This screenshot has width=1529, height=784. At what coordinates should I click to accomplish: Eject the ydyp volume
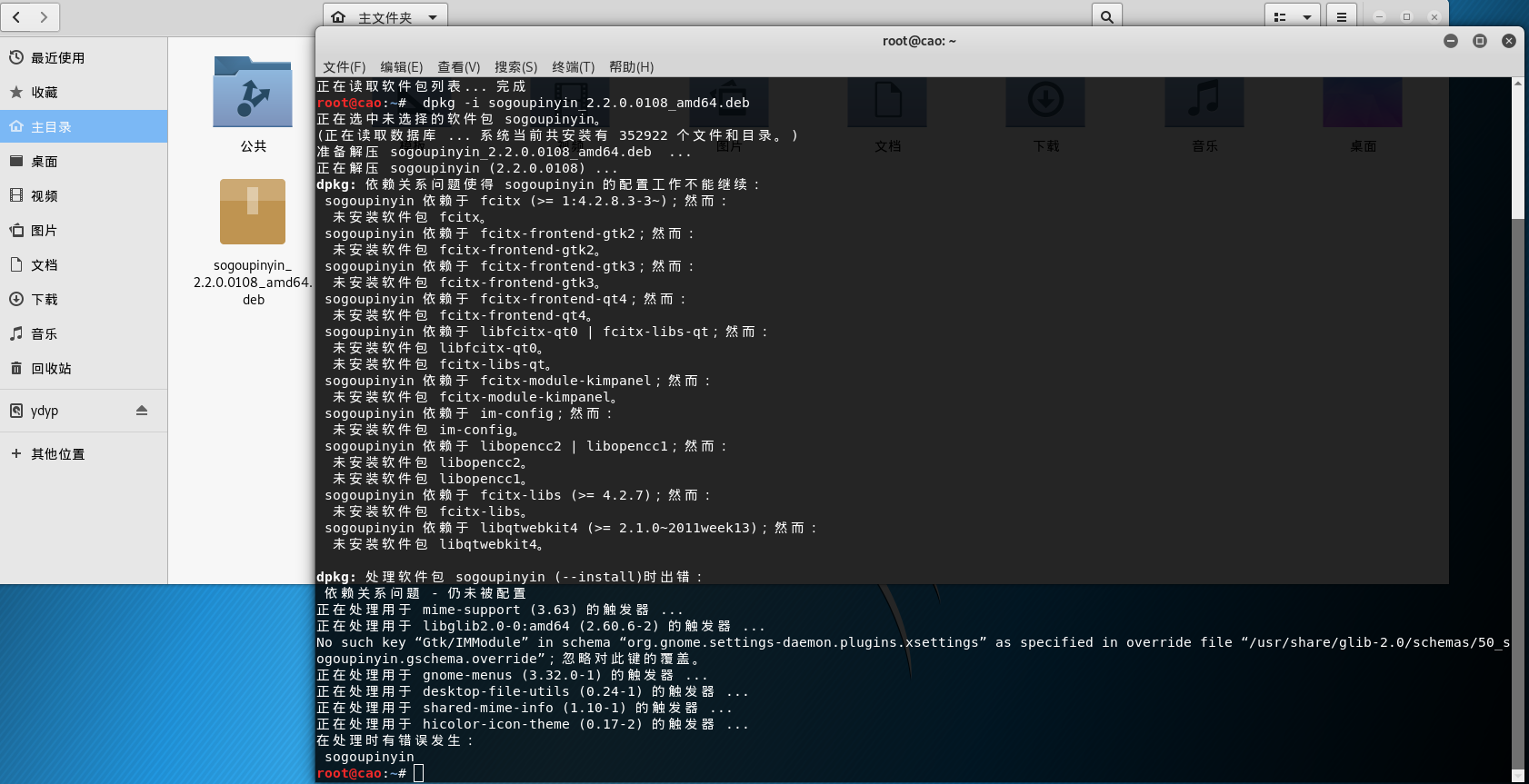142,411
